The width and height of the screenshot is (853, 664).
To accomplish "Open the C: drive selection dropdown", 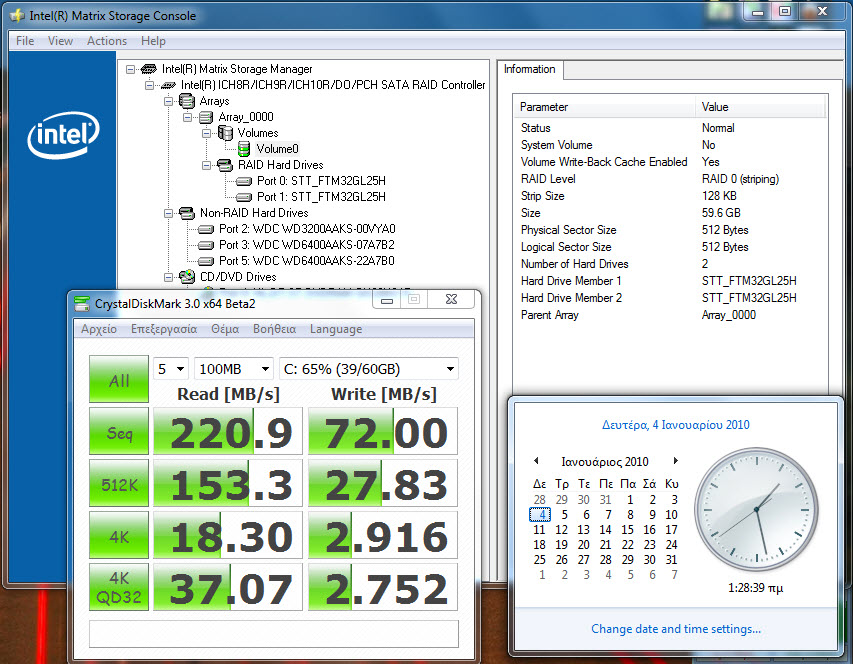I will [x=369, y=369].
